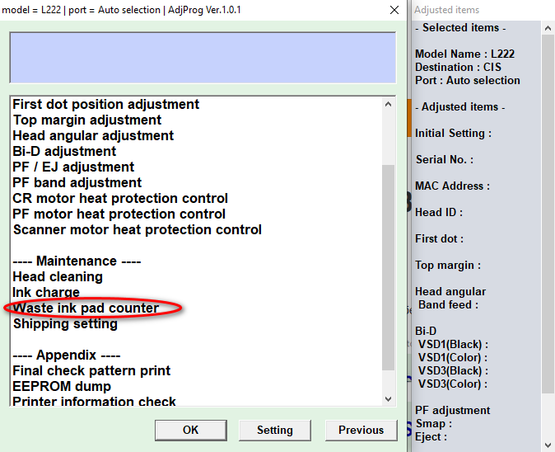
Task: Pick PF / EJ adjustment entry
Action: pos(73,167)
